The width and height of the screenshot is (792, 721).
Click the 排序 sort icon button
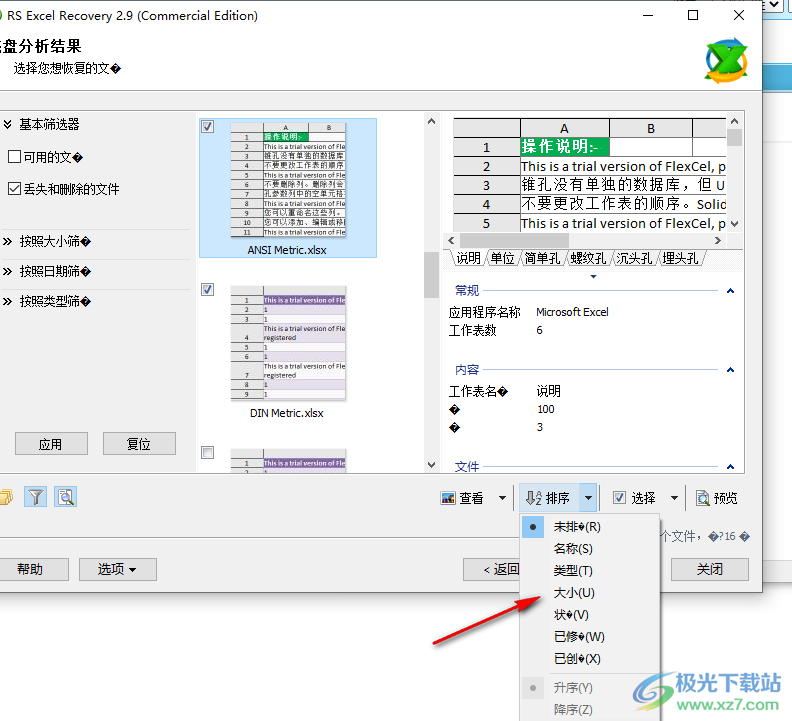(x=550, y=498)
